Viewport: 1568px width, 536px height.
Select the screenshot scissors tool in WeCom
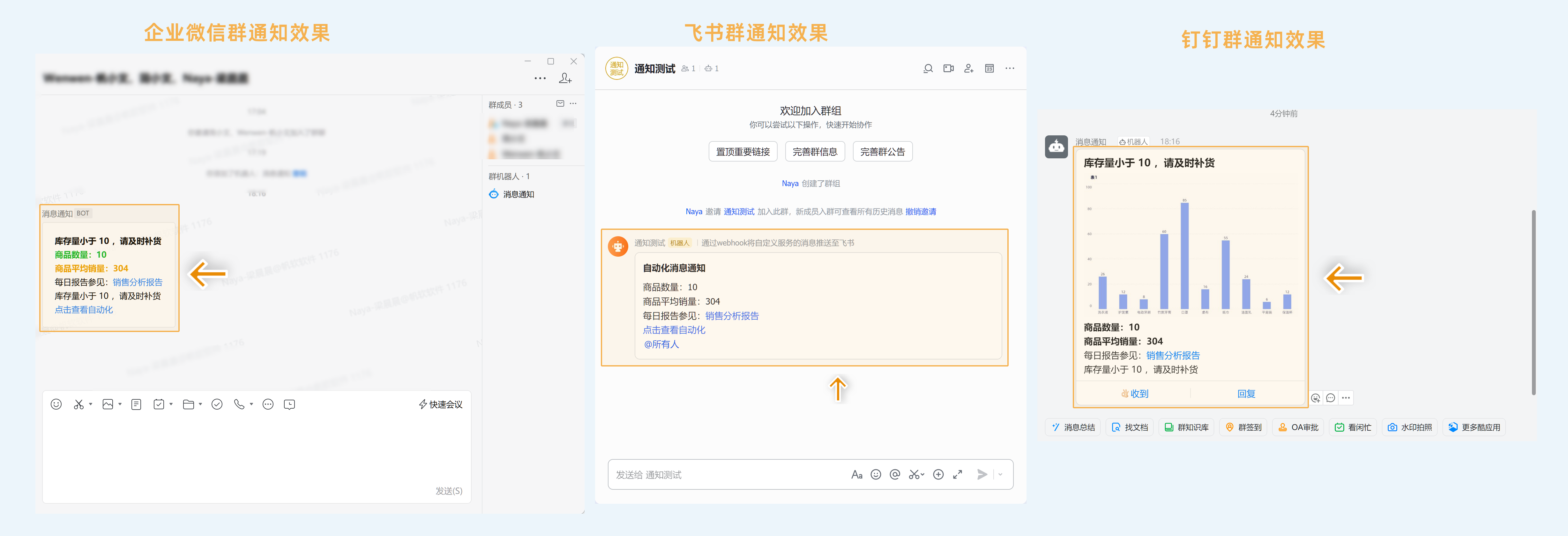coord(78,404)
